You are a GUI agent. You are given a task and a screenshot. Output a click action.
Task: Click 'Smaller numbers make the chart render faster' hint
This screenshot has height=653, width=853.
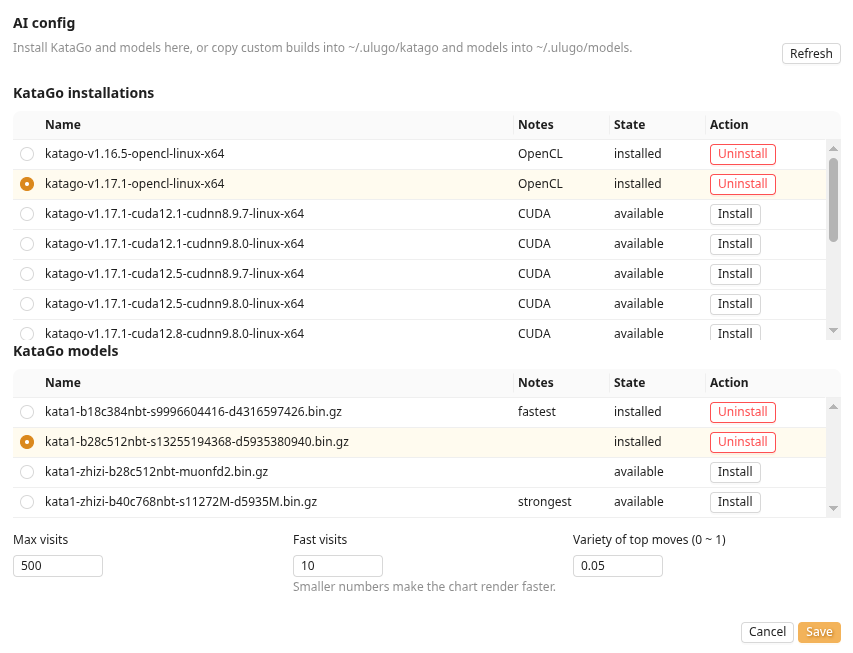coord(424,587)
